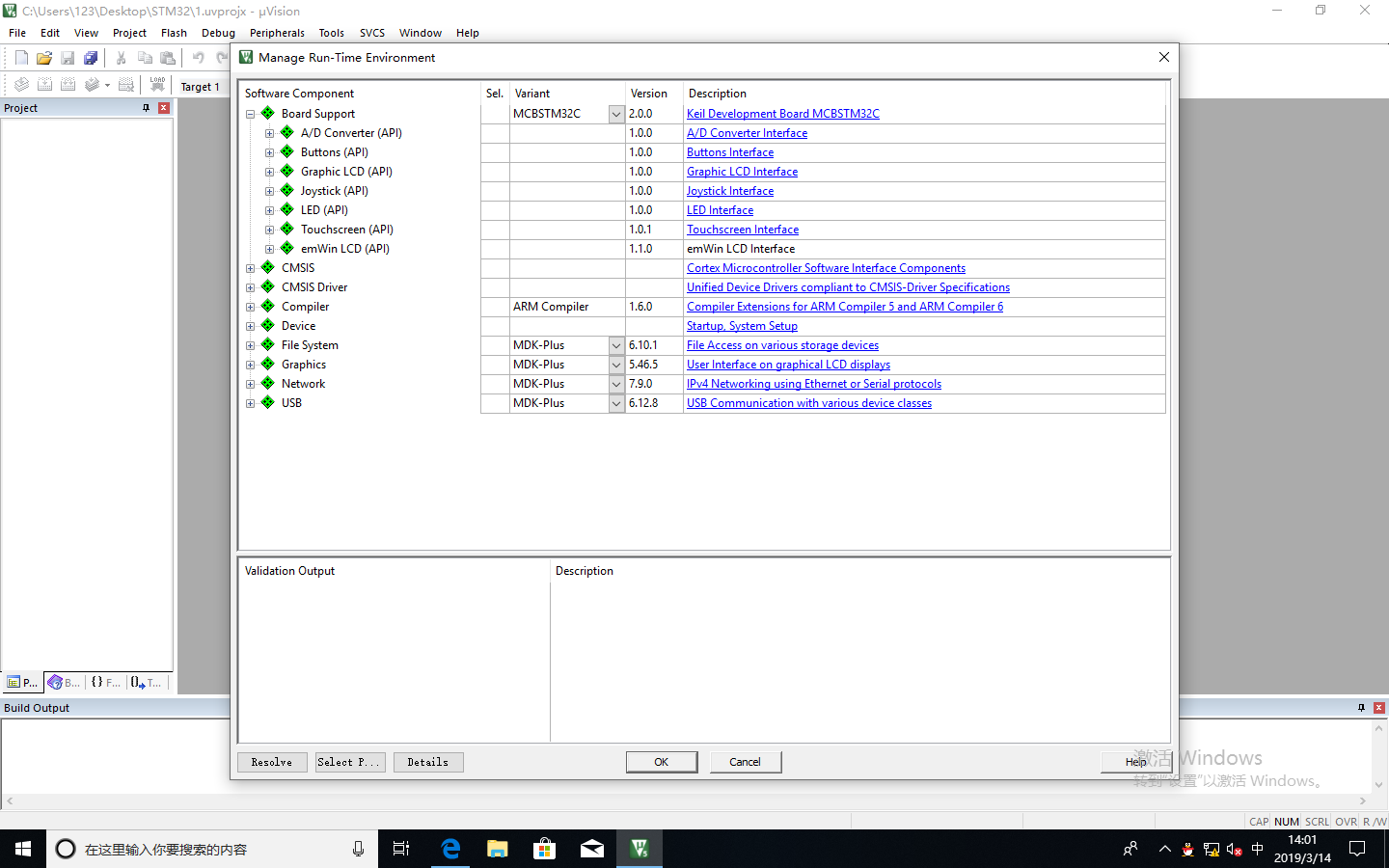Click the green diamond icon beside Touchscreen (API)
1389x868 pixels.
pos(287,229)
